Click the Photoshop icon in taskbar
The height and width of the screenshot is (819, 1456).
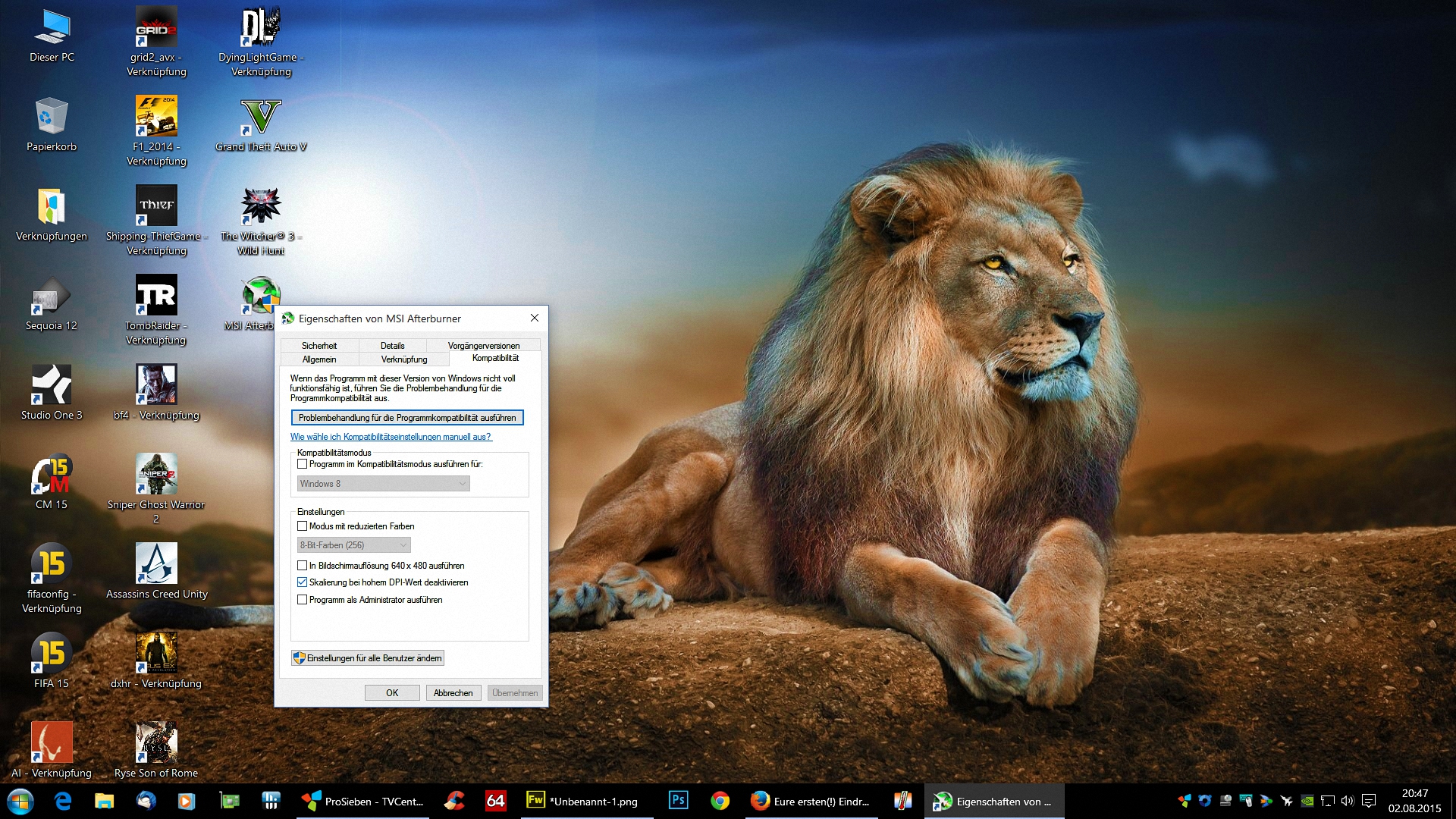[x=678, y=801]
